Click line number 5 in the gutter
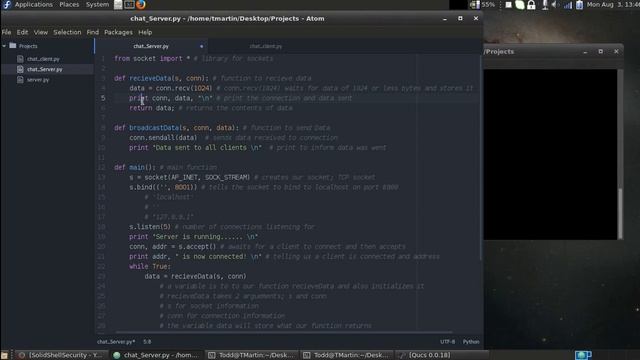The height and width of the screenshot is (360, 640). pos(103,98)
